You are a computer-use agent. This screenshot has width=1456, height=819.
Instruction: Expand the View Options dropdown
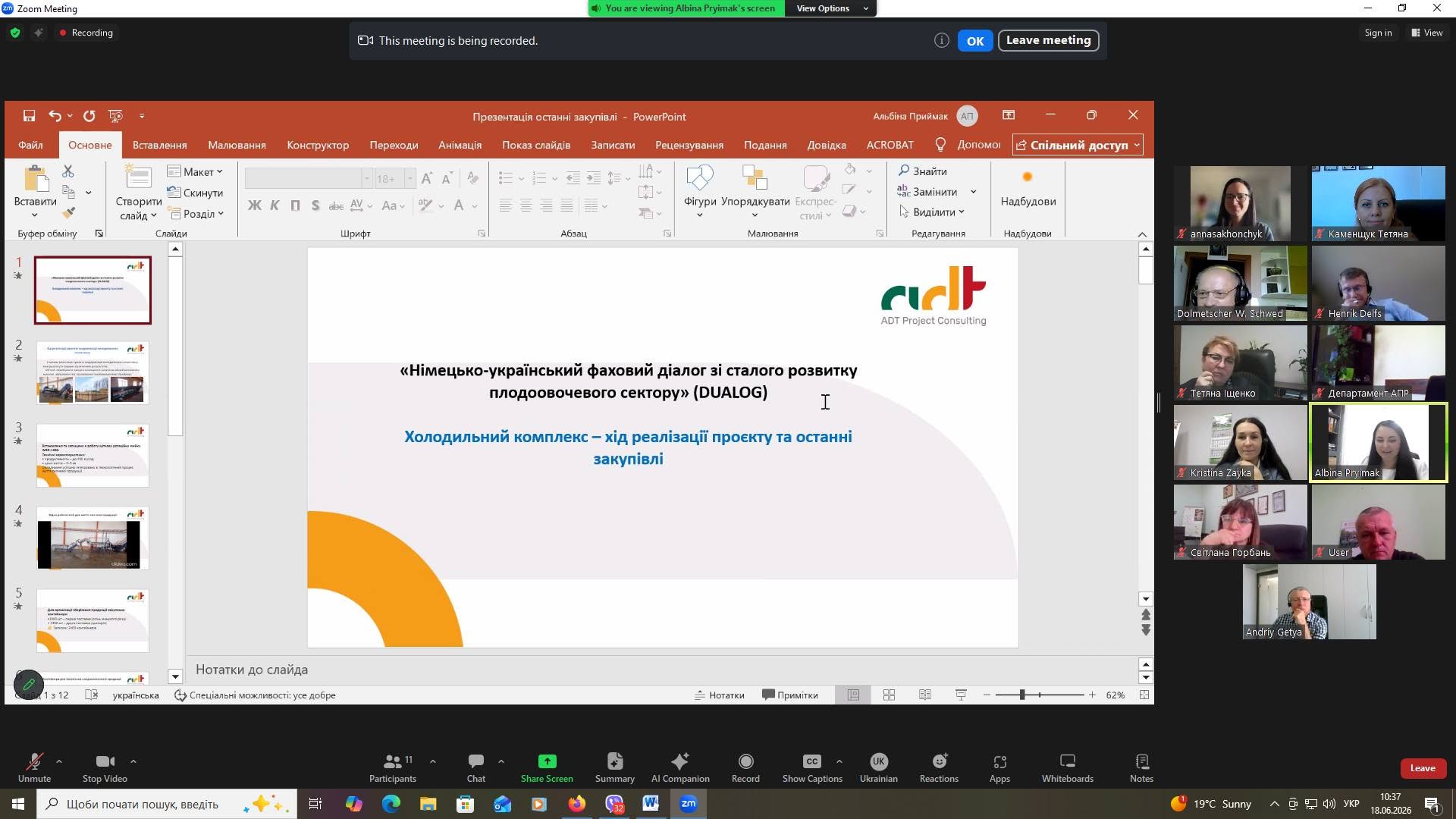[832, 8]
